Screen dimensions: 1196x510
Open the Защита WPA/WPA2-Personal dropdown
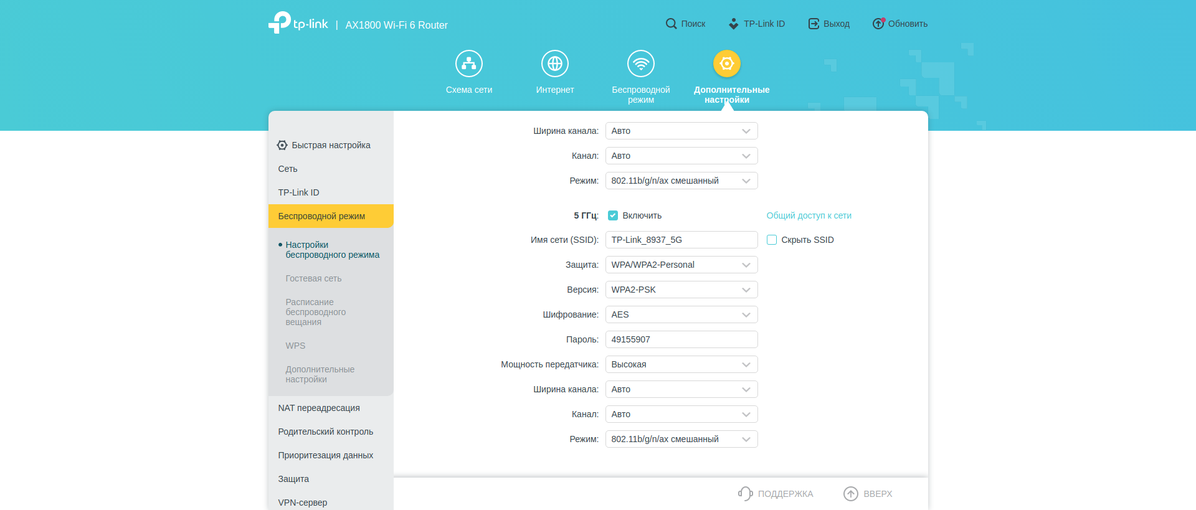[681, 265]
